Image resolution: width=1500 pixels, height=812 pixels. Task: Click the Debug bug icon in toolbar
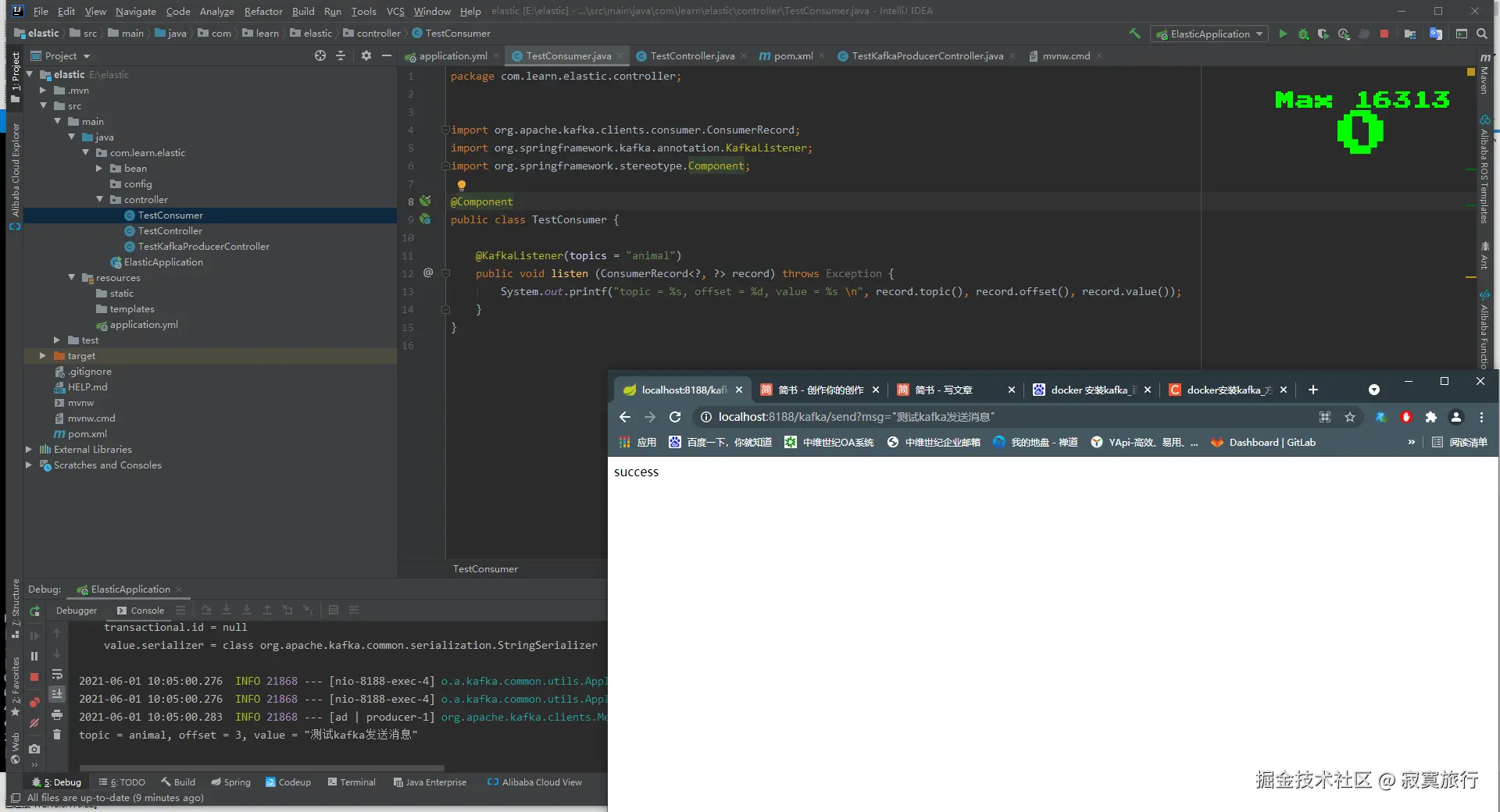pyautogui.click(x=1303, y=34)
